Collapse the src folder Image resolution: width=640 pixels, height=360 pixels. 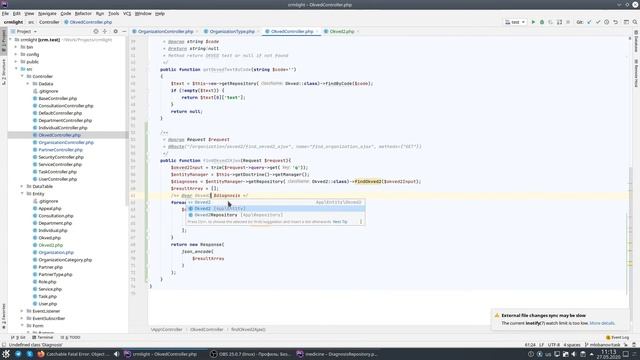pos(17,69)
